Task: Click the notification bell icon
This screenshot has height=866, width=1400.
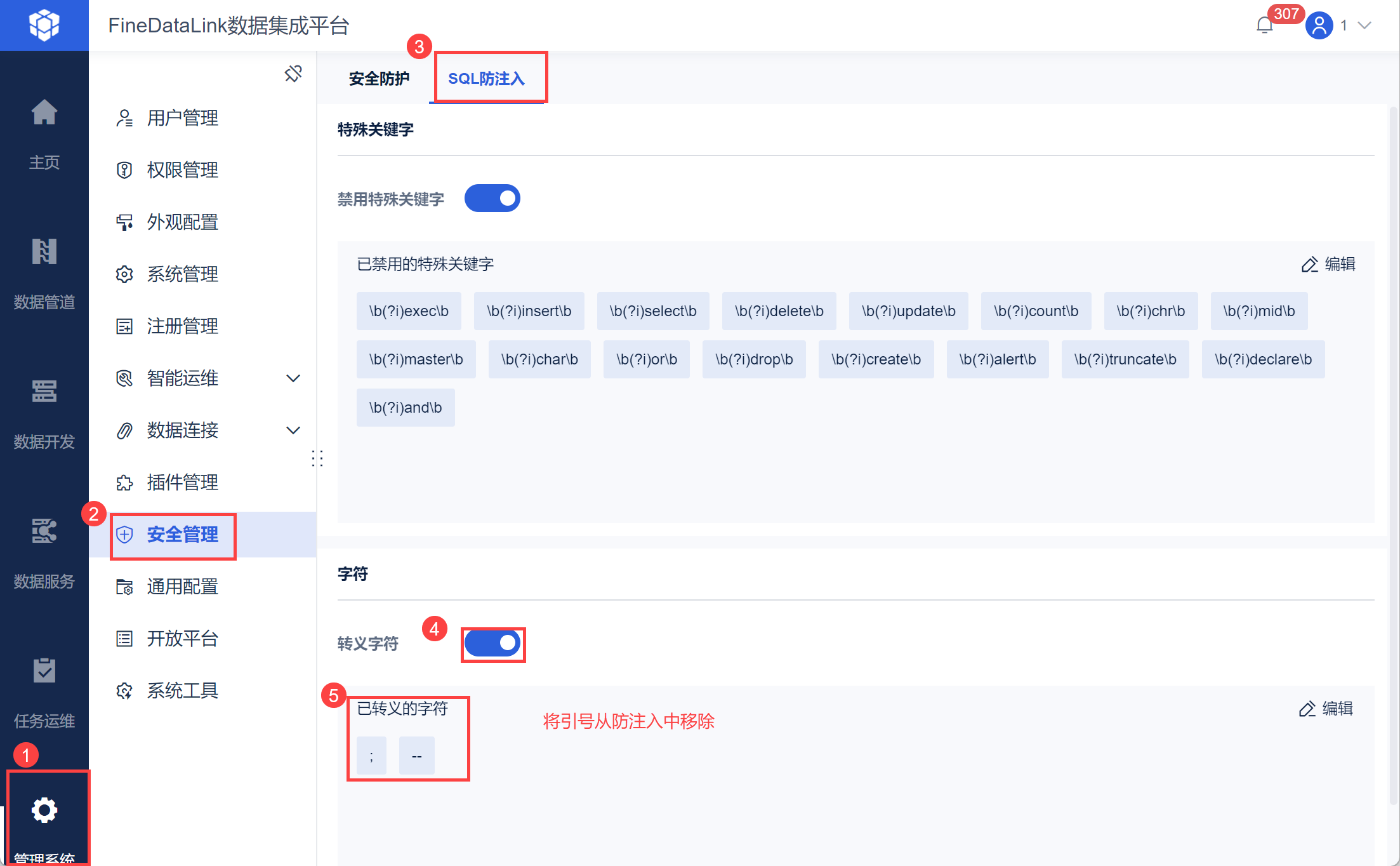Action: 1264,25
